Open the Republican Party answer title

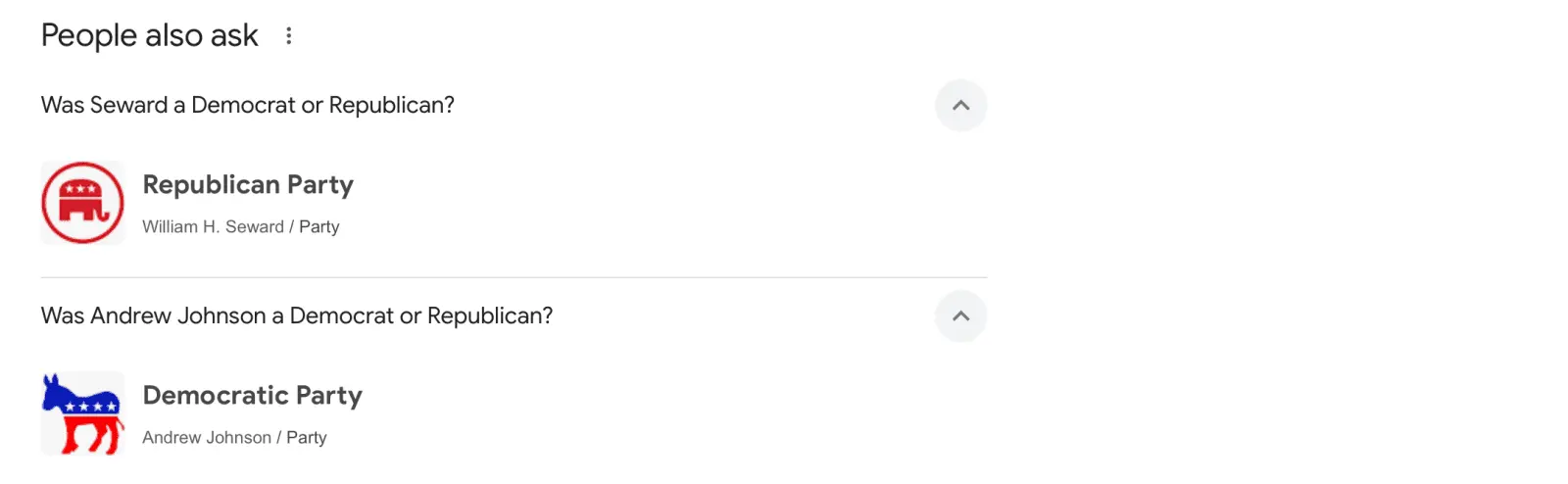[248, 185]
